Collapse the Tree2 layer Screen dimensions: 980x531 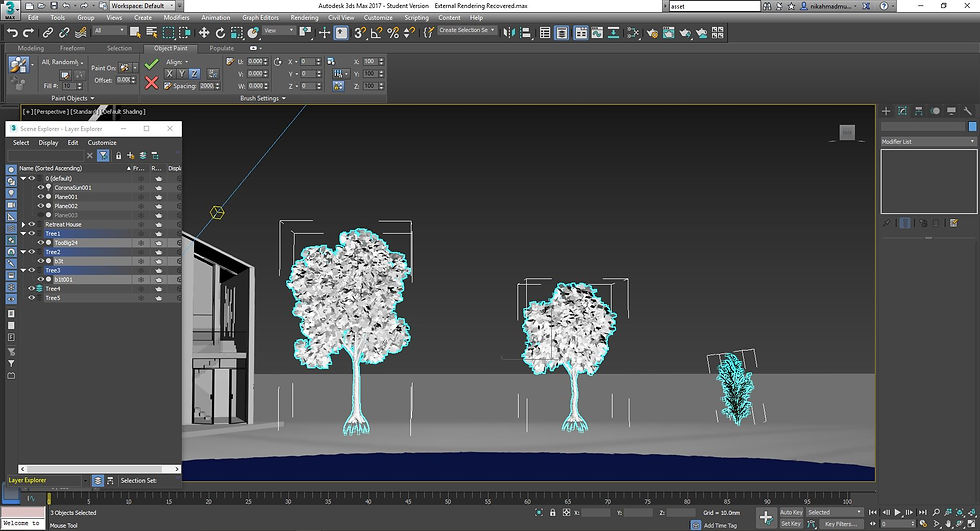[x=24, y=252]
